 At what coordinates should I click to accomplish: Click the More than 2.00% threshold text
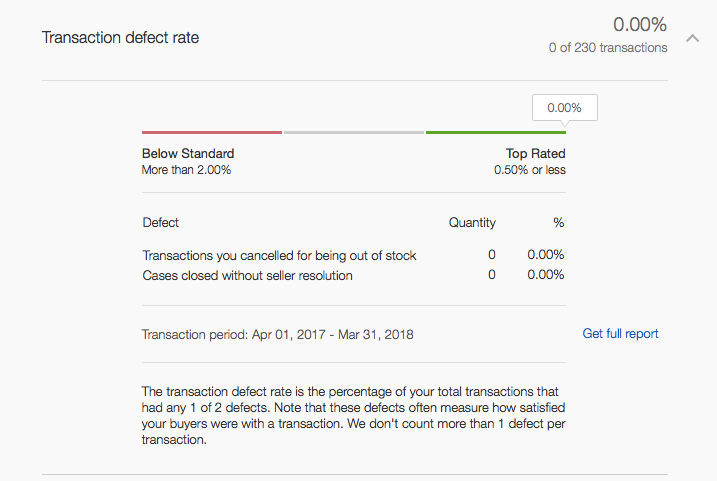186,170
